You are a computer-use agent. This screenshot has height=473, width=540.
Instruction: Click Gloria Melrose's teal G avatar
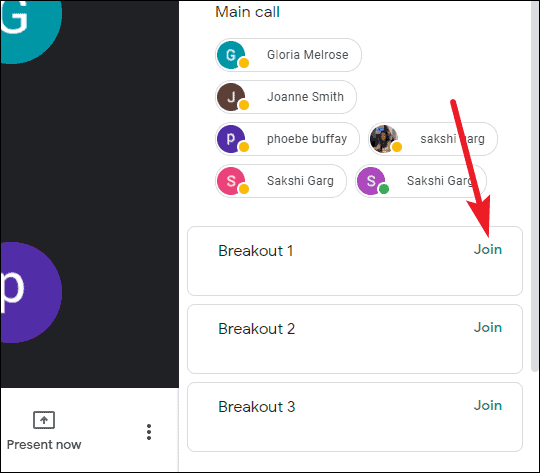(x=231, y=55)
